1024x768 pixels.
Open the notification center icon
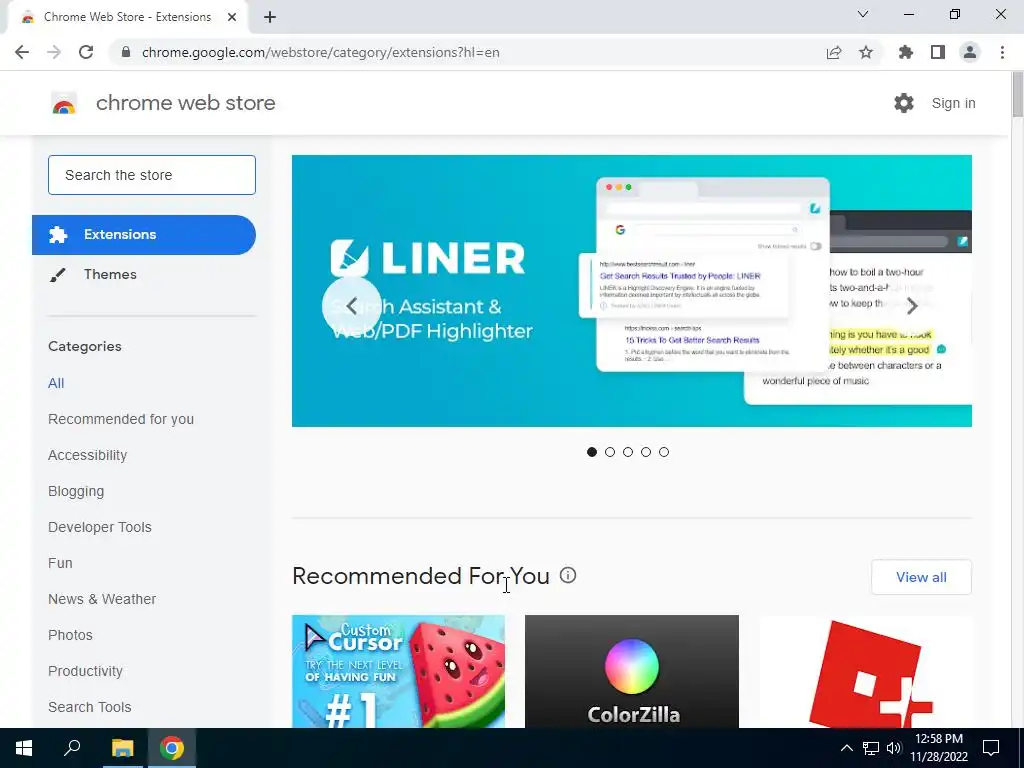click(991, 748)
